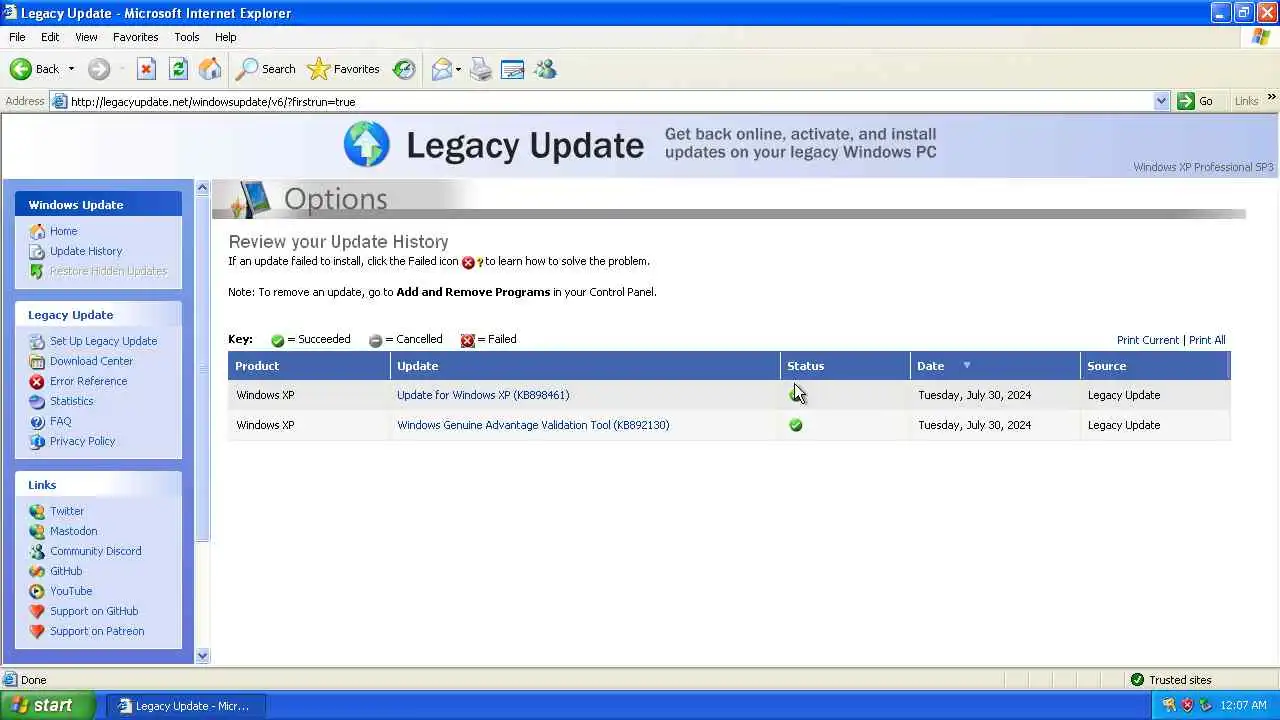Open the View menu

pos(86,37)
